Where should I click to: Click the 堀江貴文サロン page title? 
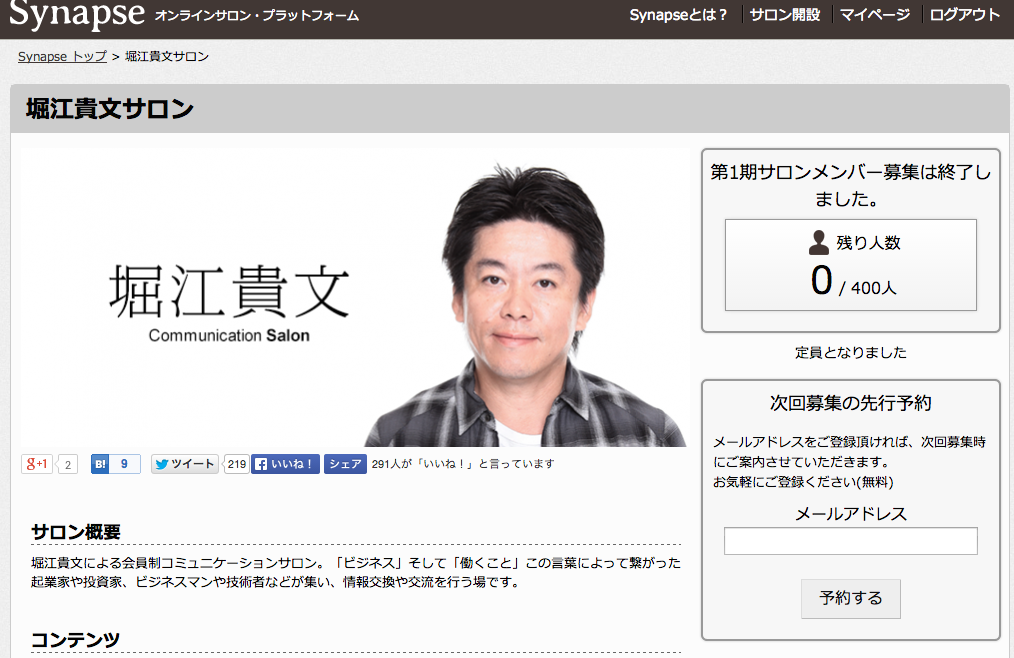pos(110,109)
